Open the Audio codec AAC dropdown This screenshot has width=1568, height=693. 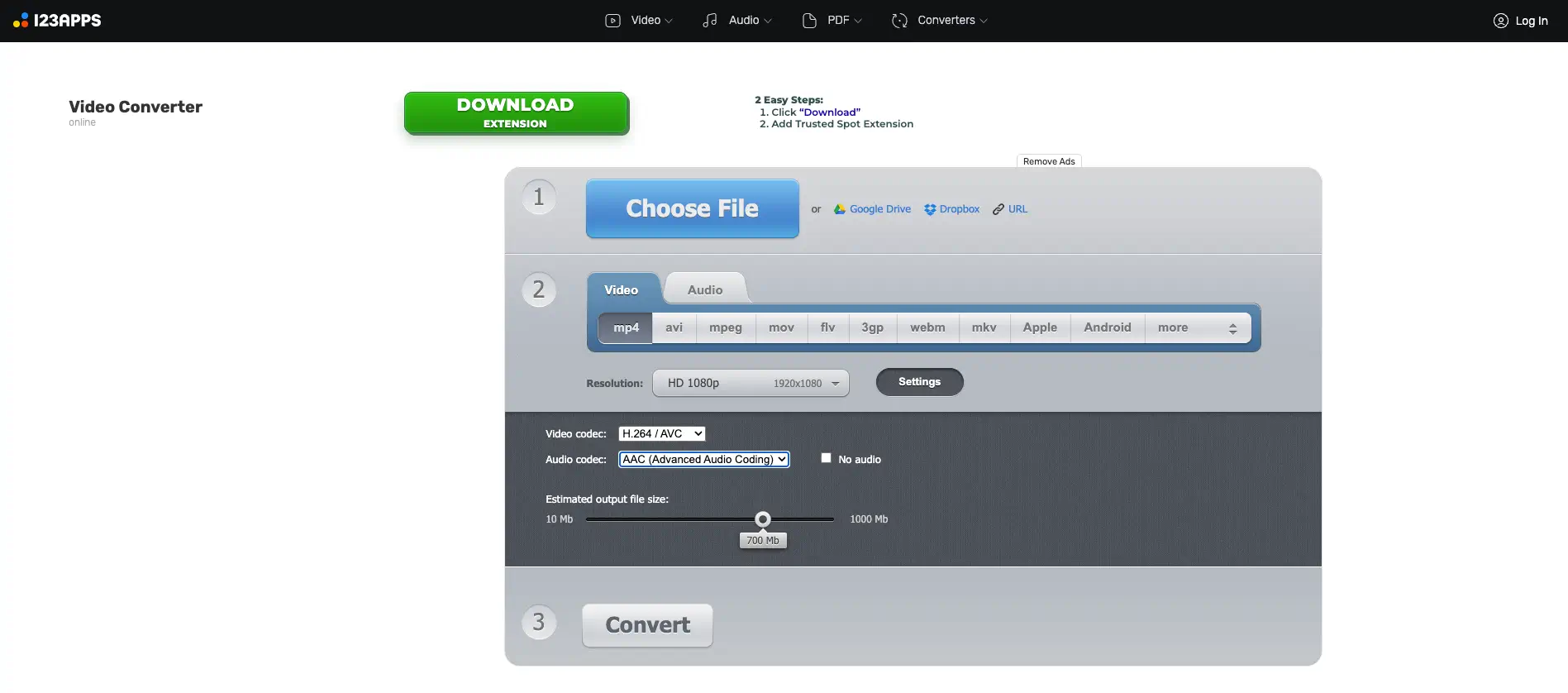pyautogui.click(x=703, y=459)
